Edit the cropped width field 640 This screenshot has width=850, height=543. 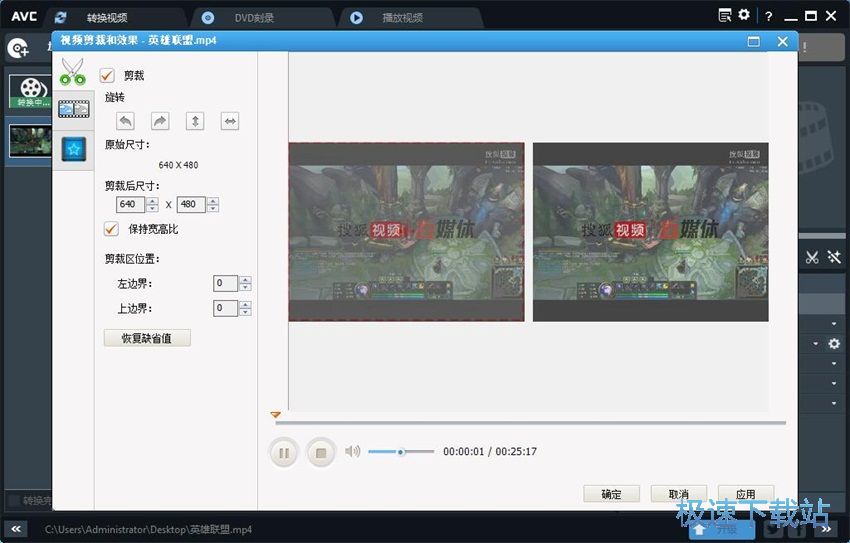point(130,204)
